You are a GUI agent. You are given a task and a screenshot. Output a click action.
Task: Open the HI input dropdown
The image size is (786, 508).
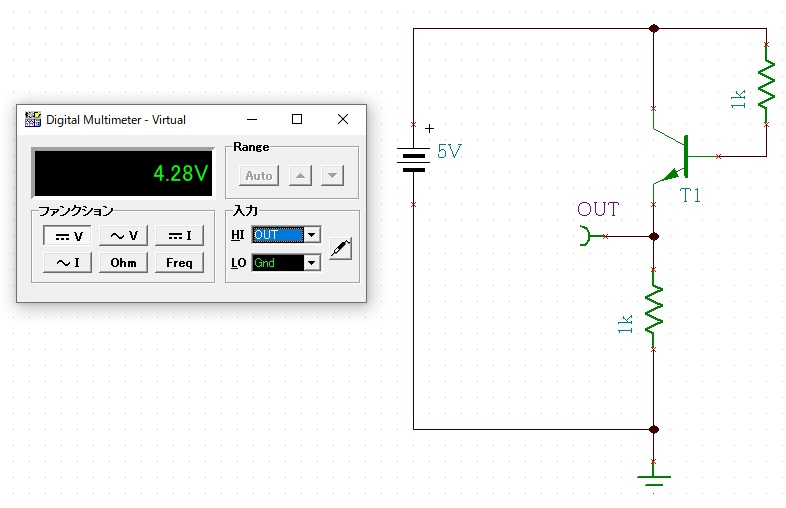pos(312,235)
